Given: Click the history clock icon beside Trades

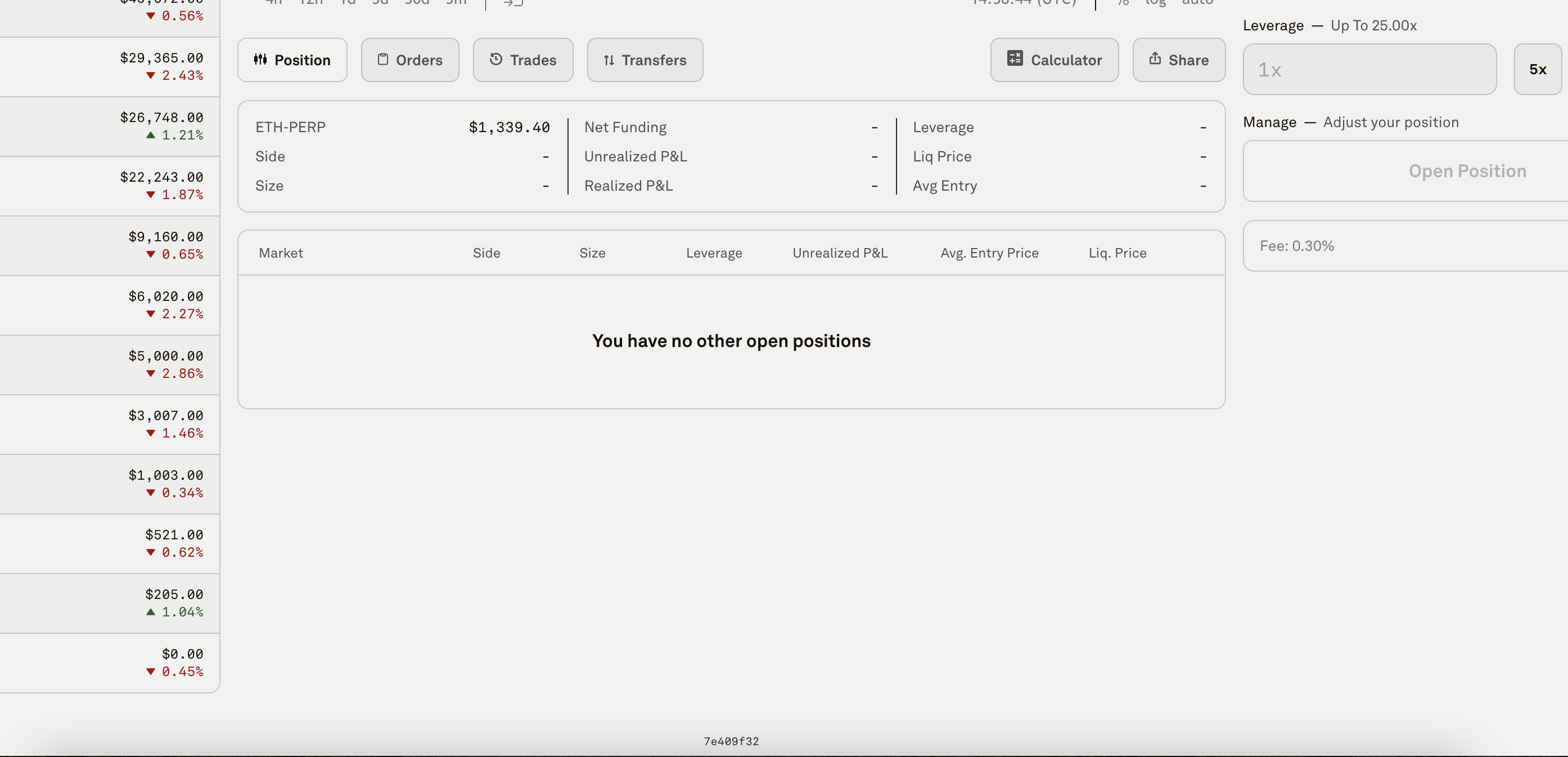Looking at the screenshot, I should coord(496,59).
